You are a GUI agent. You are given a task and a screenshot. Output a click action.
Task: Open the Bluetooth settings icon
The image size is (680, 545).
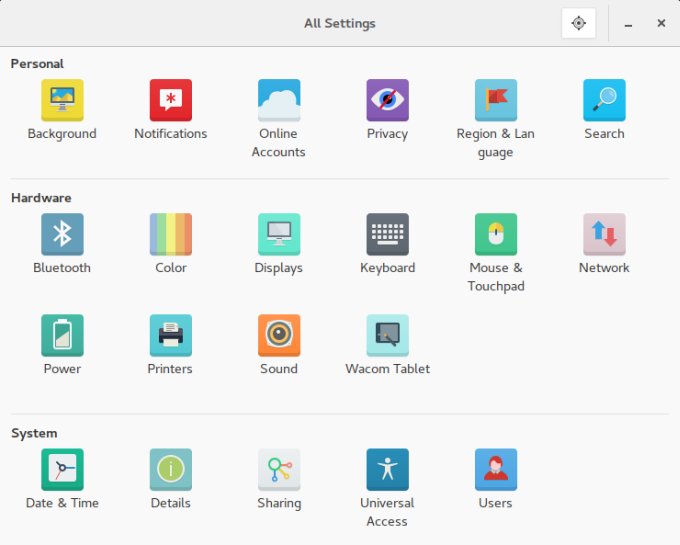(x=62, y=234)
